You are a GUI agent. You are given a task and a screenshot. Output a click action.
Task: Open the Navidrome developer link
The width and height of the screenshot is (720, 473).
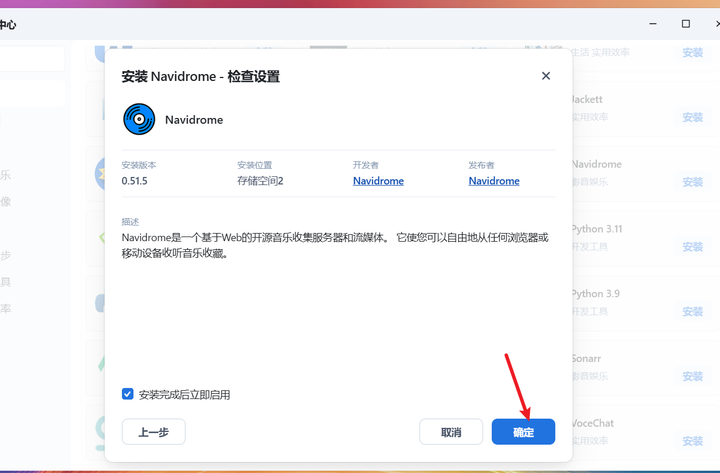coord(378,181)
